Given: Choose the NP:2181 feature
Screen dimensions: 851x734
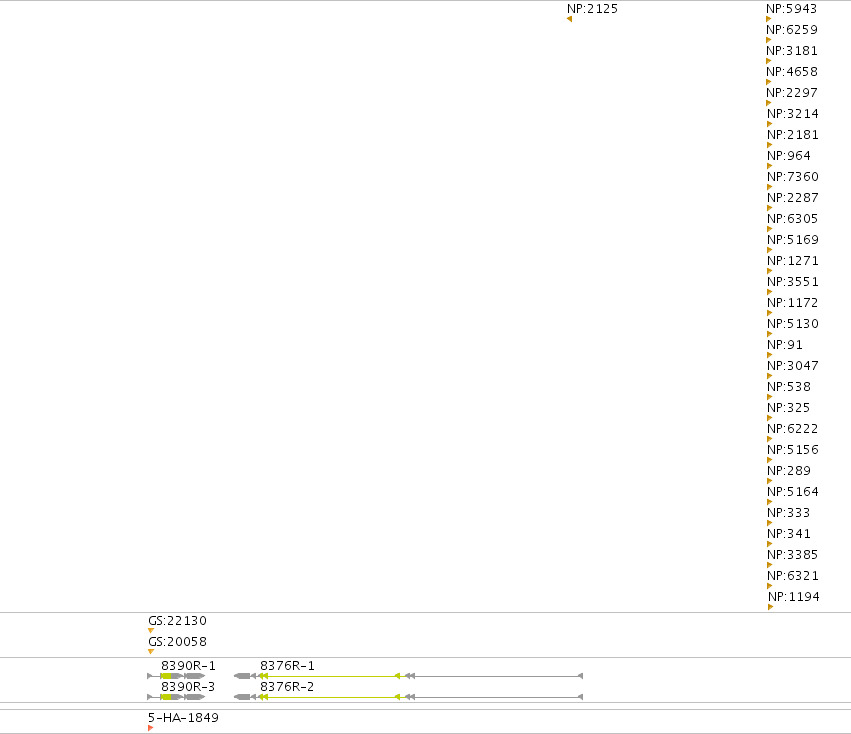Looking at the screenshot, I should coord(792,135).
